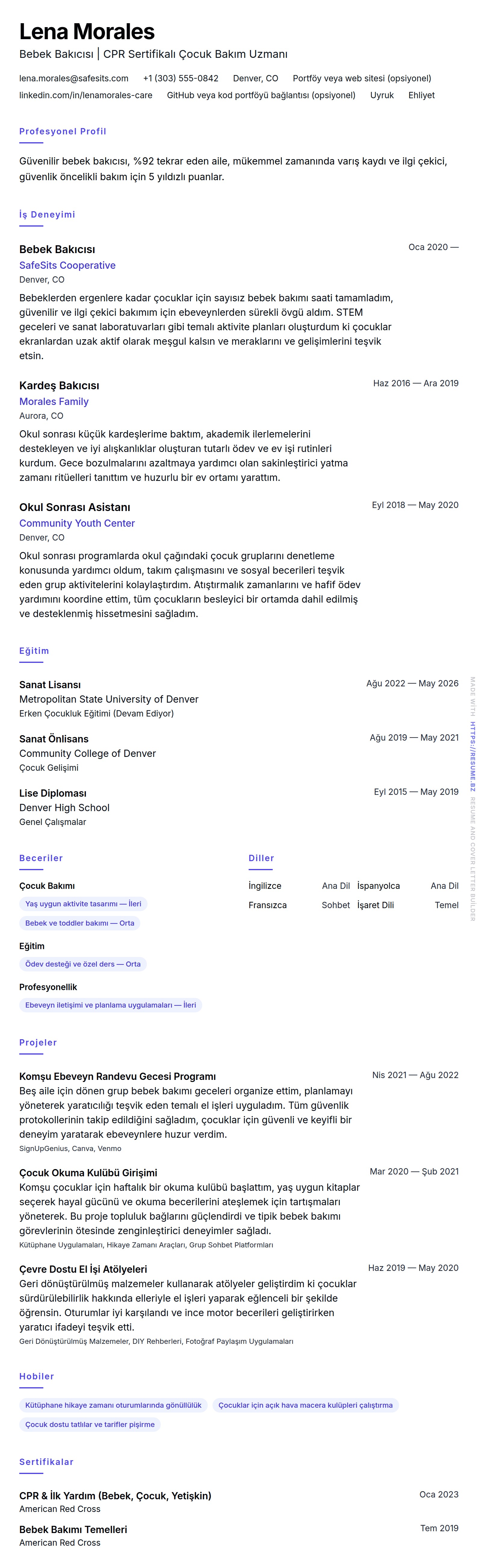Click the 'Bebek ve toddler bakımı' skill tag
478x1568 pixels.
80,924
